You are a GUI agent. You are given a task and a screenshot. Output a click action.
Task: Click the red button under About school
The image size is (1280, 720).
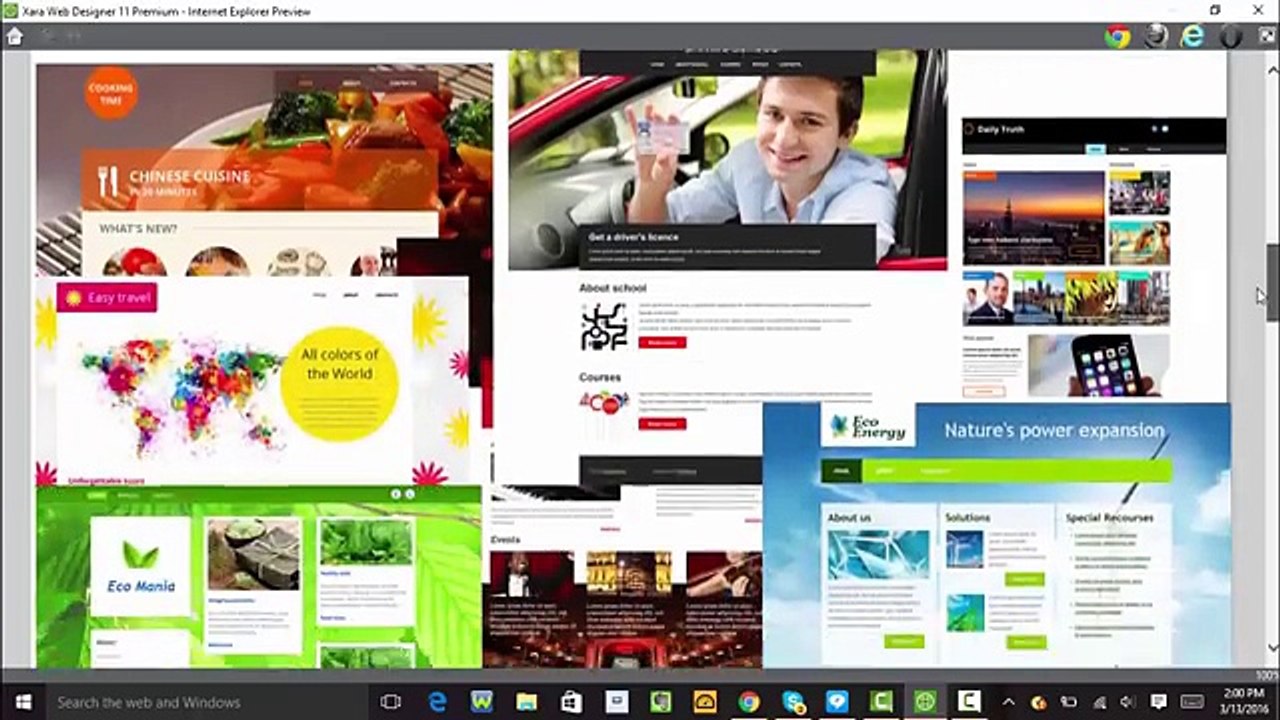click(662, 342)
